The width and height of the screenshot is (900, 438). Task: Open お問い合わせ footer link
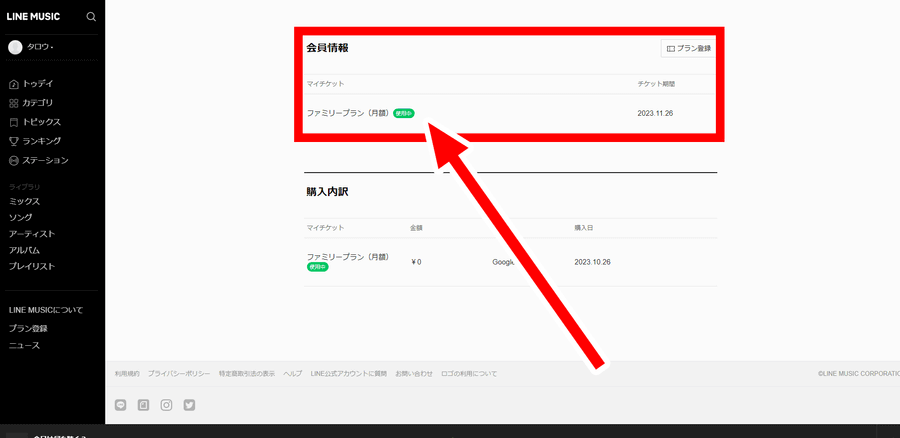[414, 374]
